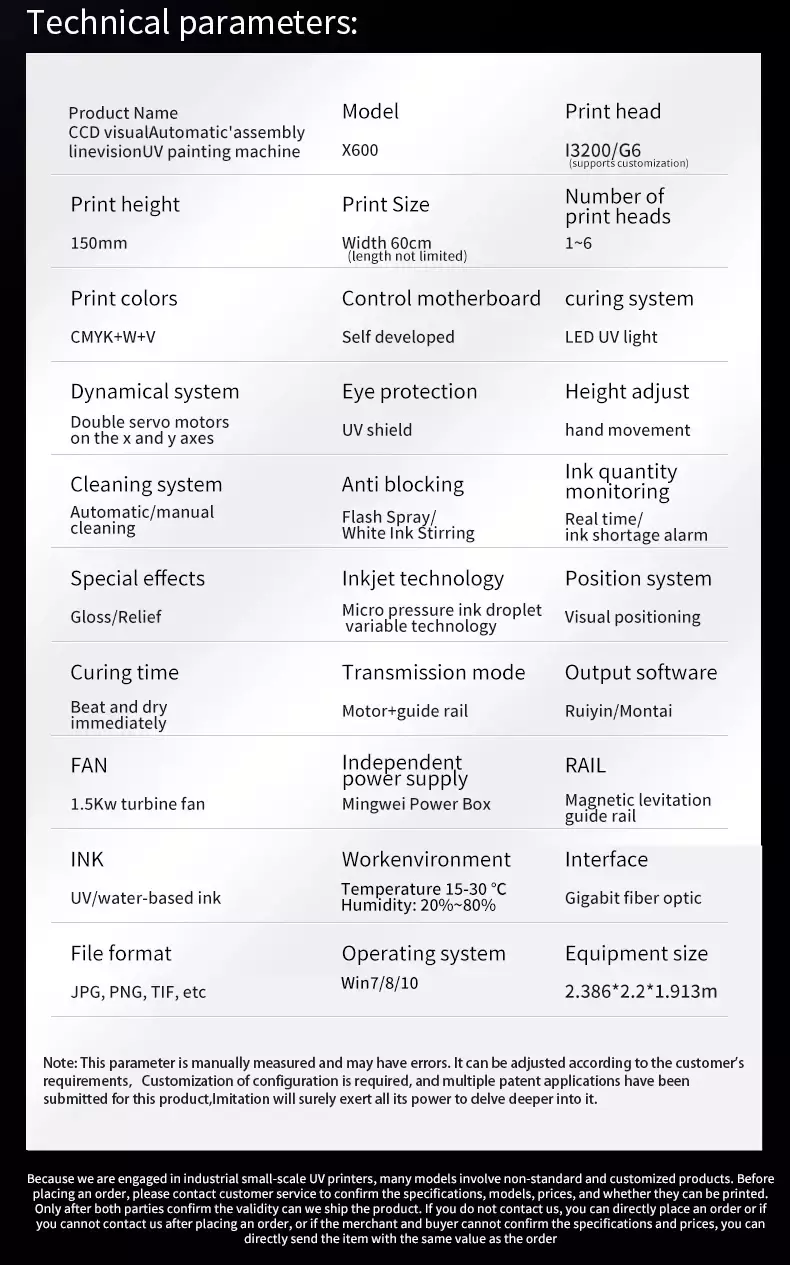Click the 'Technical parameters:' heading
This screenshot has height=1265, width=790.
pos(192,21)
